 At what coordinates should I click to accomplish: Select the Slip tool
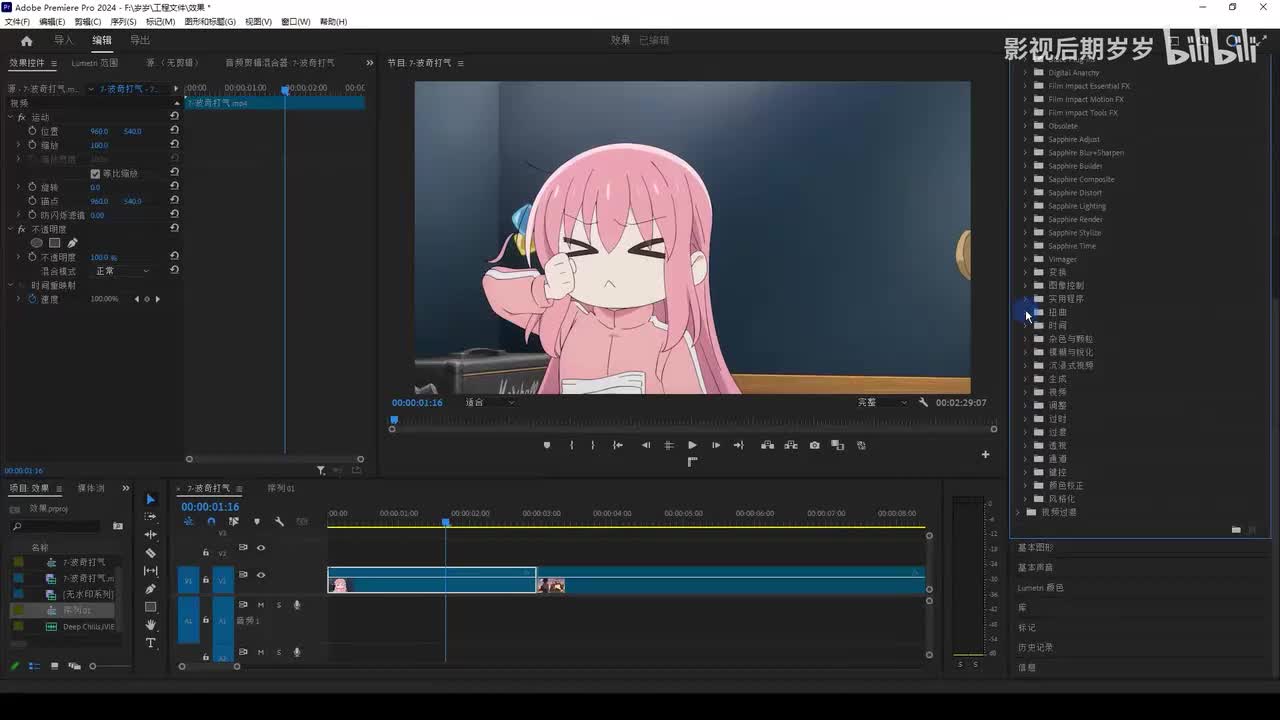point(151,571)
